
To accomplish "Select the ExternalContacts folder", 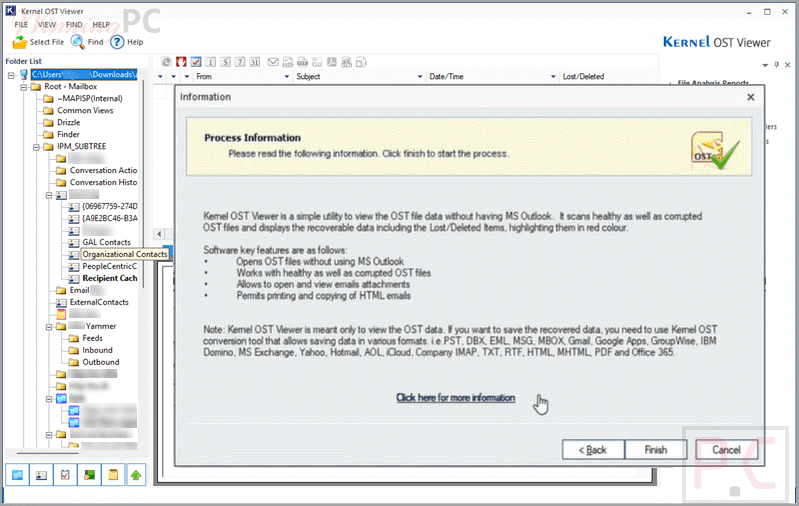I will [x=99, y=302].
